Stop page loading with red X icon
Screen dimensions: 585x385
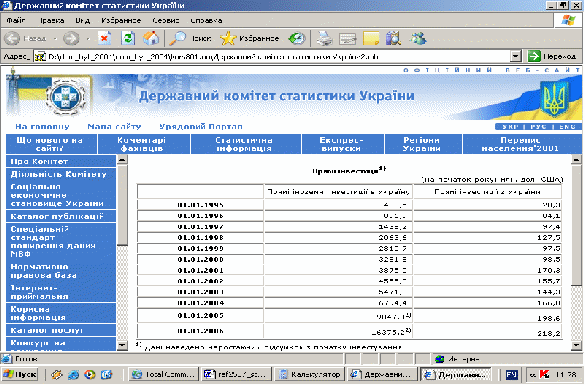pyautogui.click(x=104, y=38)
